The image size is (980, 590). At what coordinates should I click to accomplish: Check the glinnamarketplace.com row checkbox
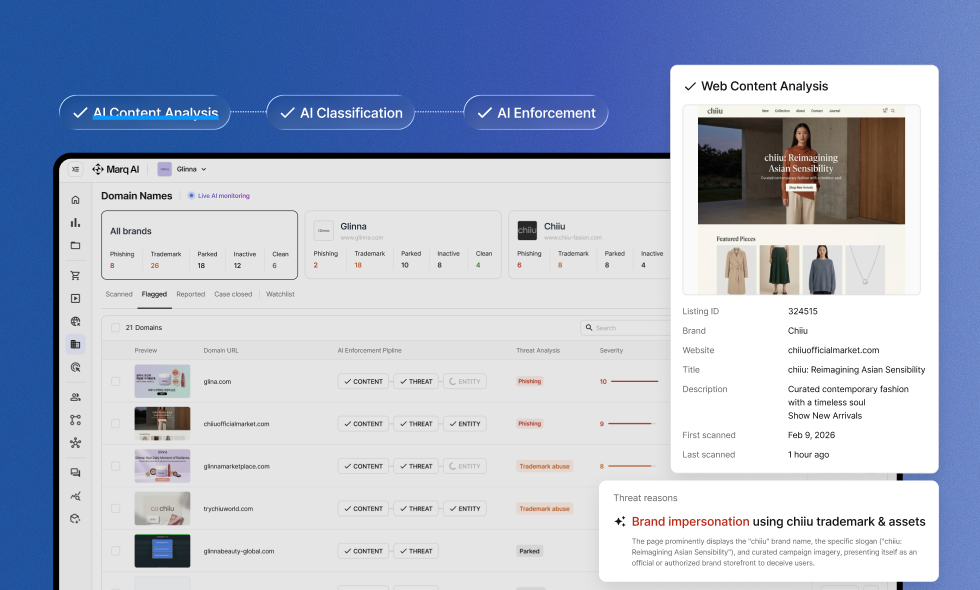pos(116,466)
